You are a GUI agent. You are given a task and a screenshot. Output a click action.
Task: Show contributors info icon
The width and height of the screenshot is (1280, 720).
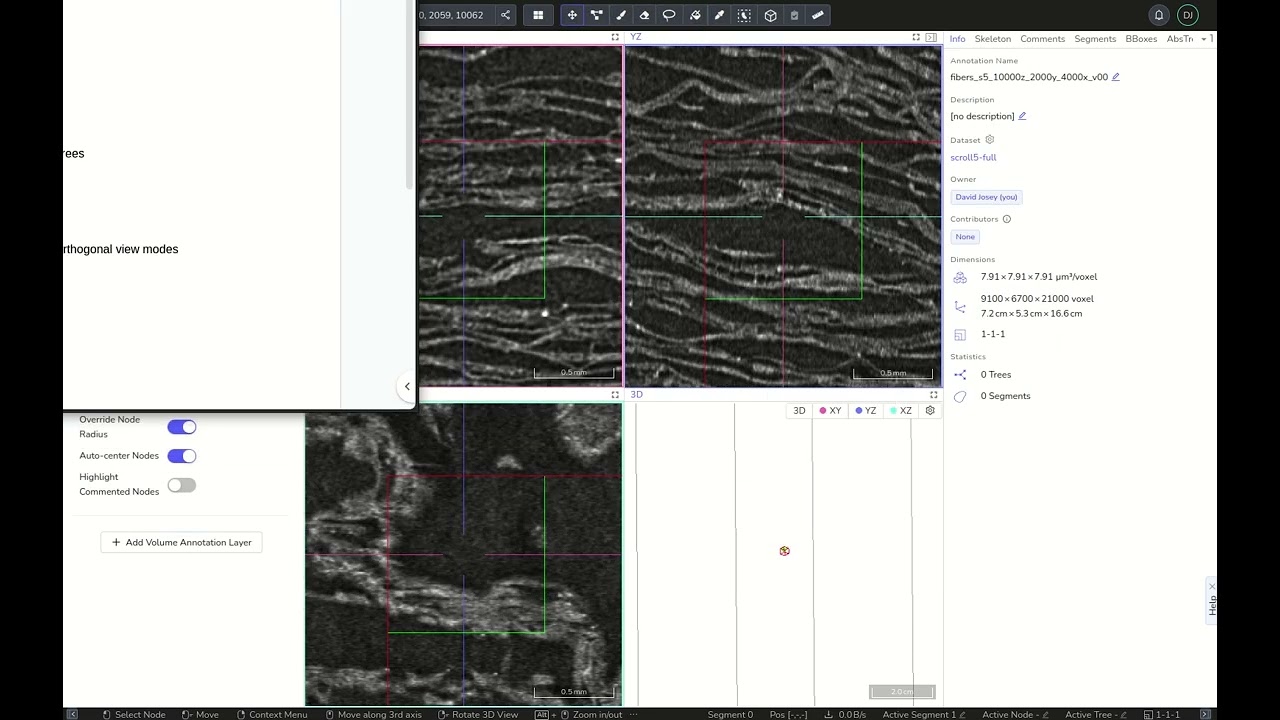(x=1007, y=219)
